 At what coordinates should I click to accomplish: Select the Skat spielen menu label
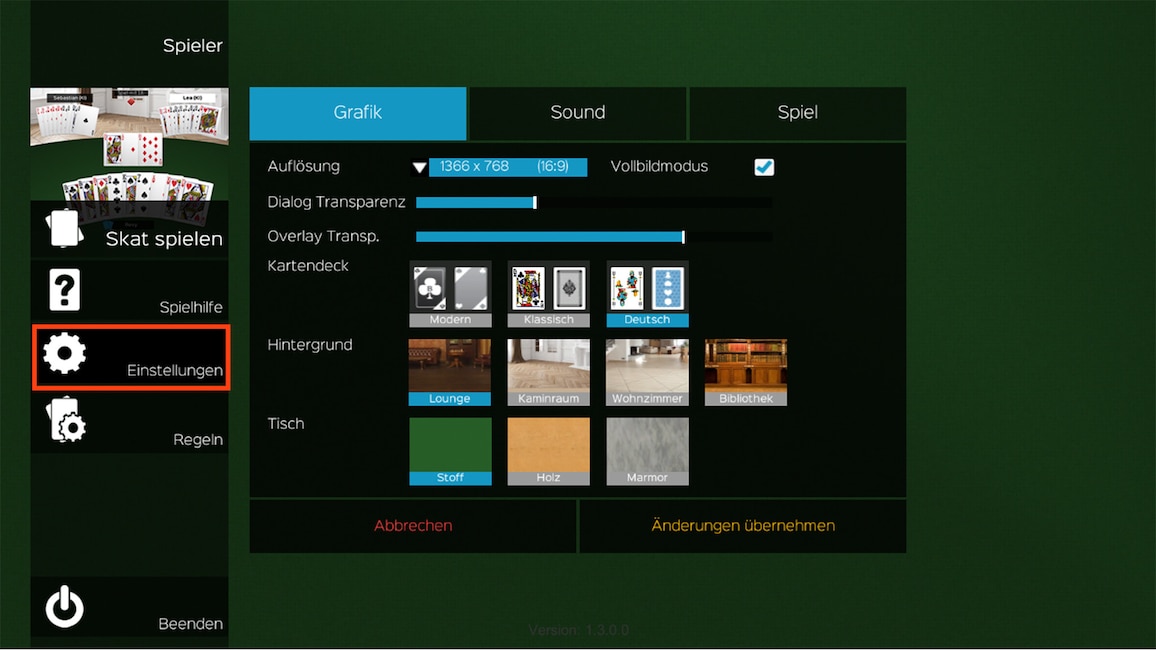point(164,239)
